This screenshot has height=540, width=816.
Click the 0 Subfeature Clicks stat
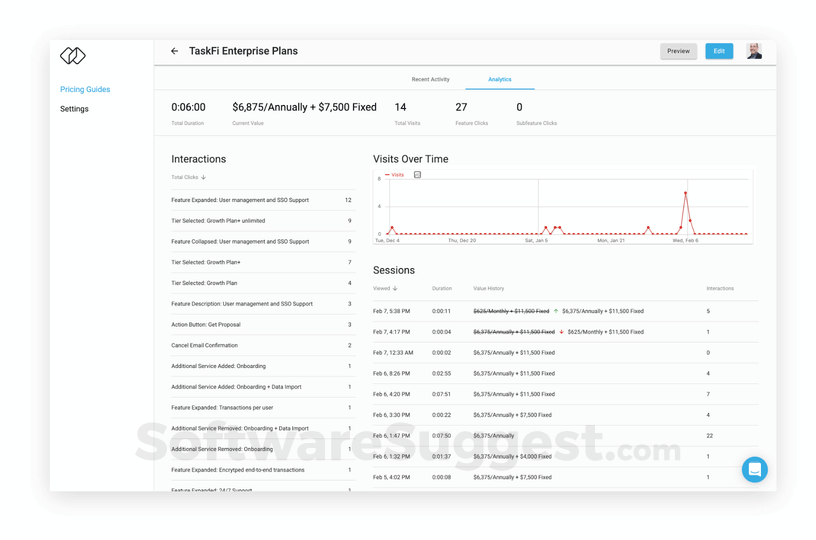click(519, 107)
